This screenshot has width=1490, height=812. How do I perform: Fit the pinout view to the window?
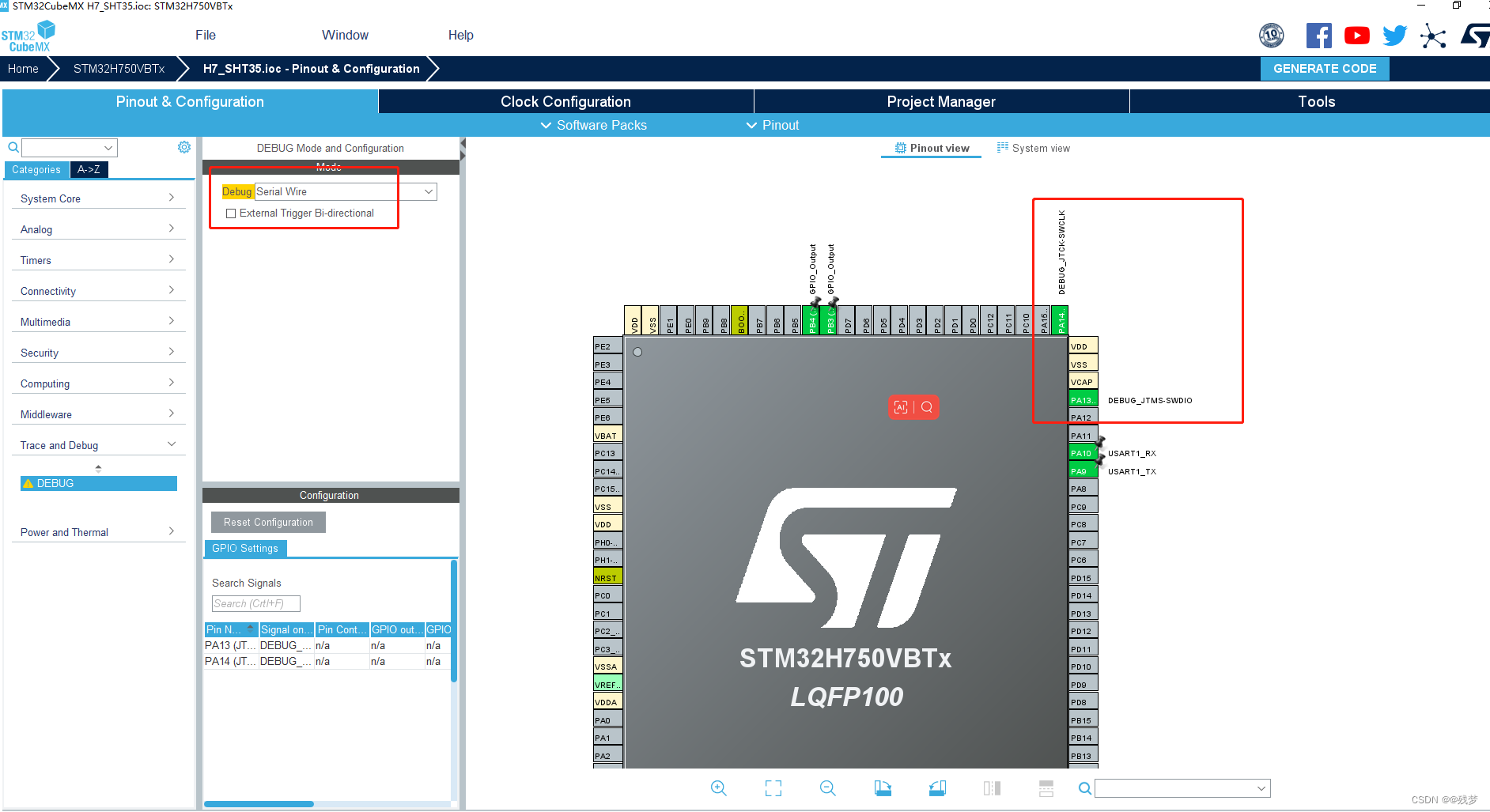[773, 788]
